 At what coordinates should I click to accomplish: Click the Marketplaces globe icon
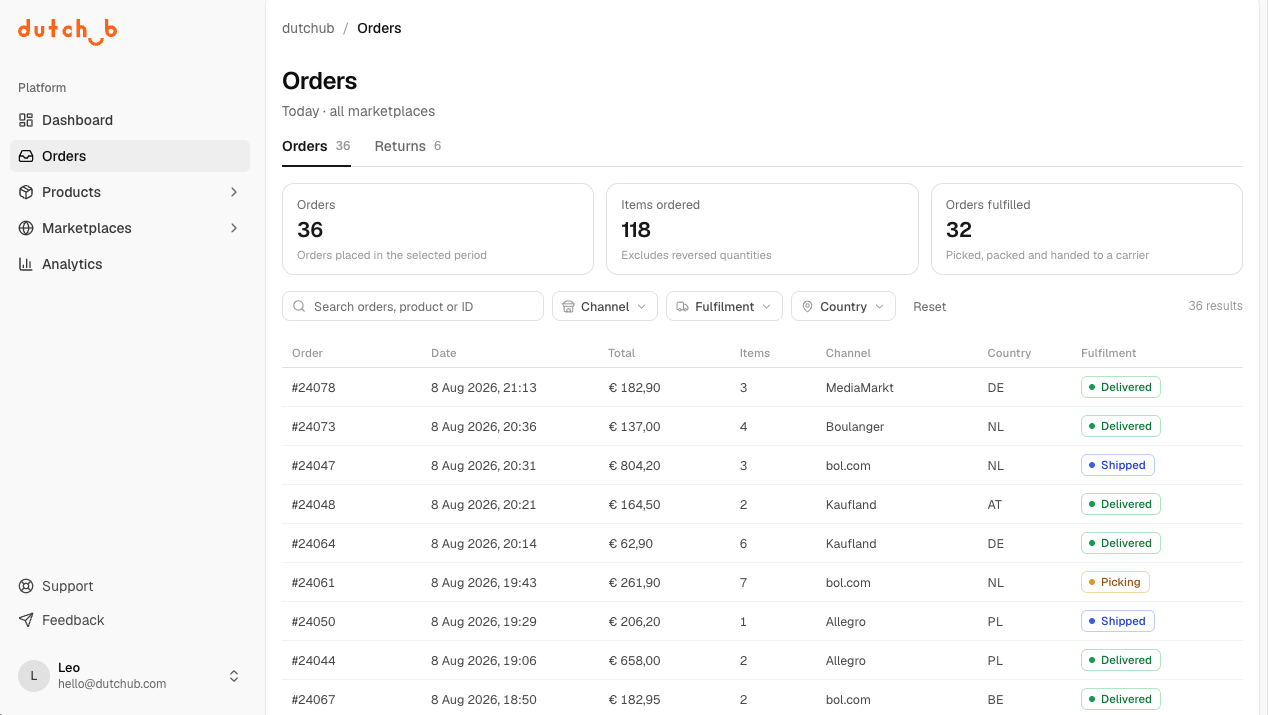(x=26, y=228)
